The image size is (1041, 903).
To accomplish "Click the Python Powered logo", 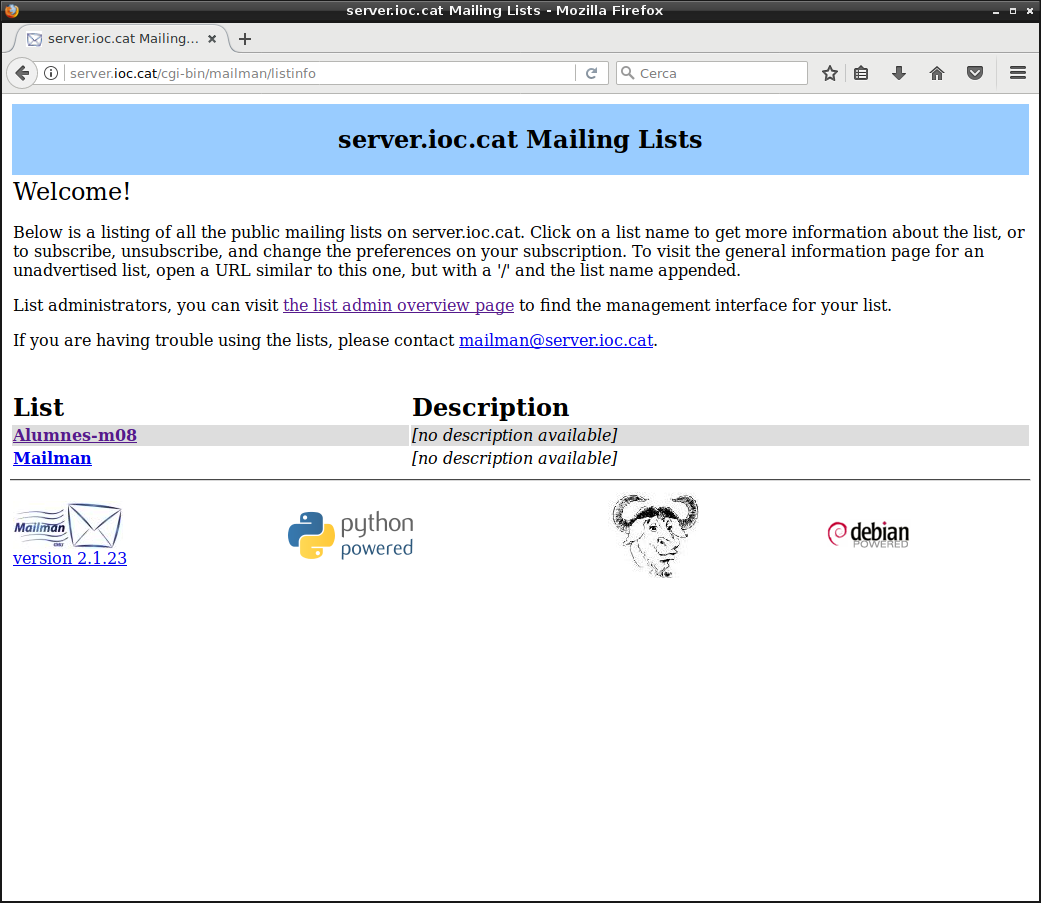I will click(350, 535).
